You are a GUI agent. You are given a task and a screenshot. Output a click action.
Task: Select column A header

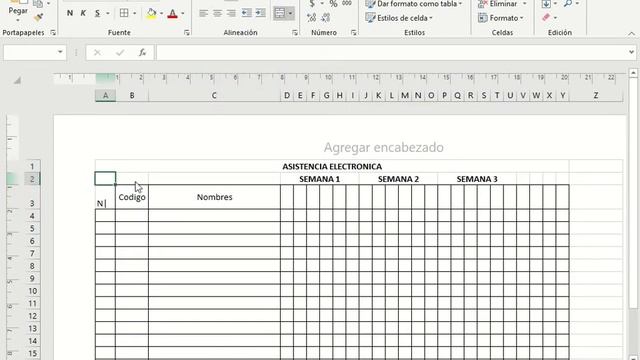[x=105, y=96]
